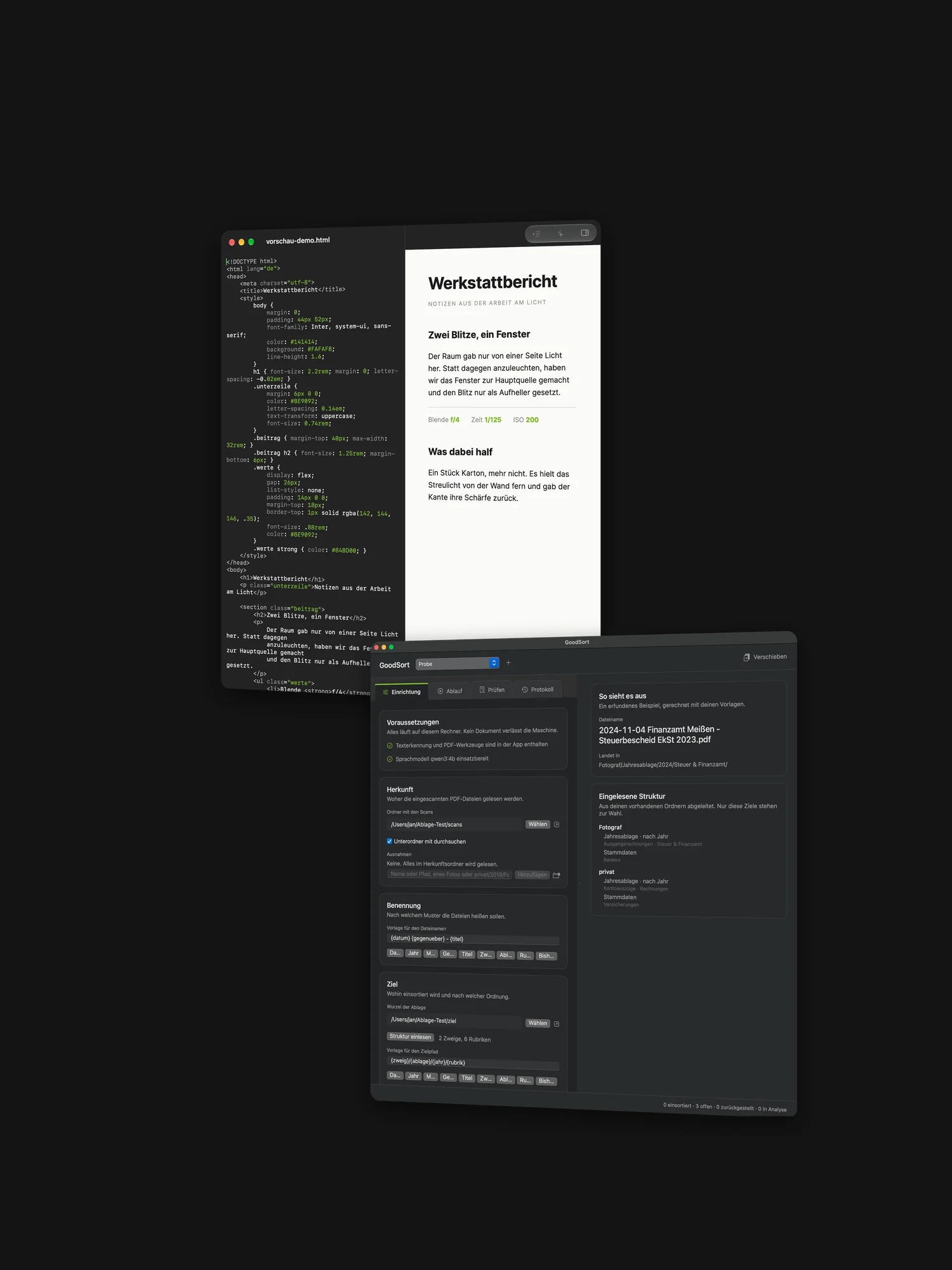Click the outline list icon in editor toolbar

(x=537, y=234)
